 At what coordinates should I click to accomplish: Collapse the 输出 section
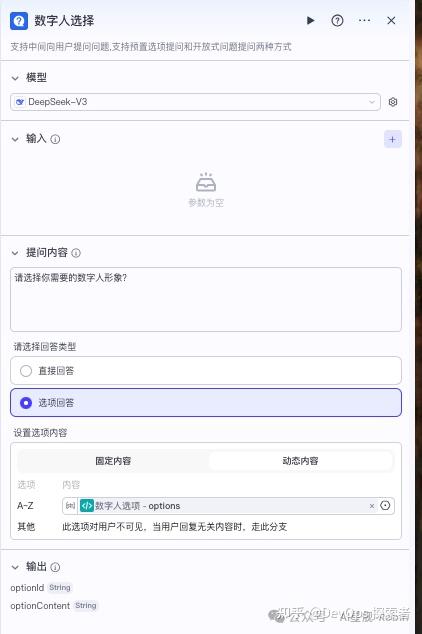point(15,567)
